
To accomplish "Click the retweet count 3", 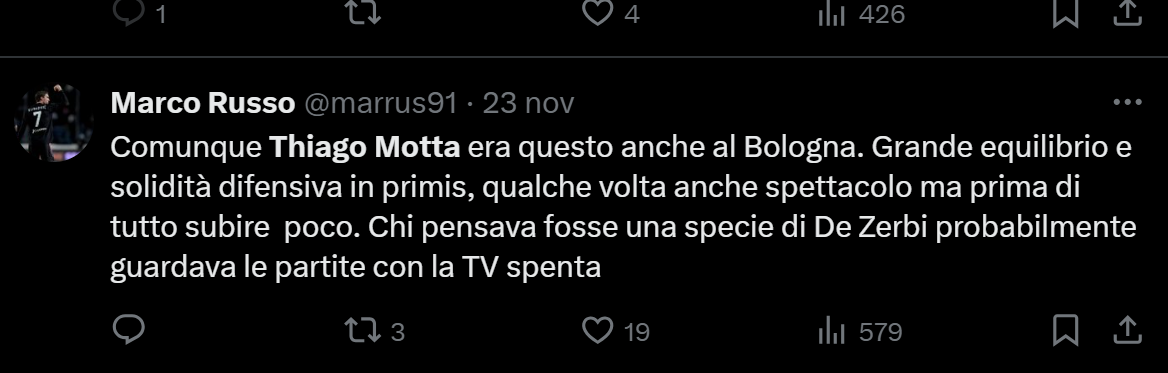I will [398, 331].
